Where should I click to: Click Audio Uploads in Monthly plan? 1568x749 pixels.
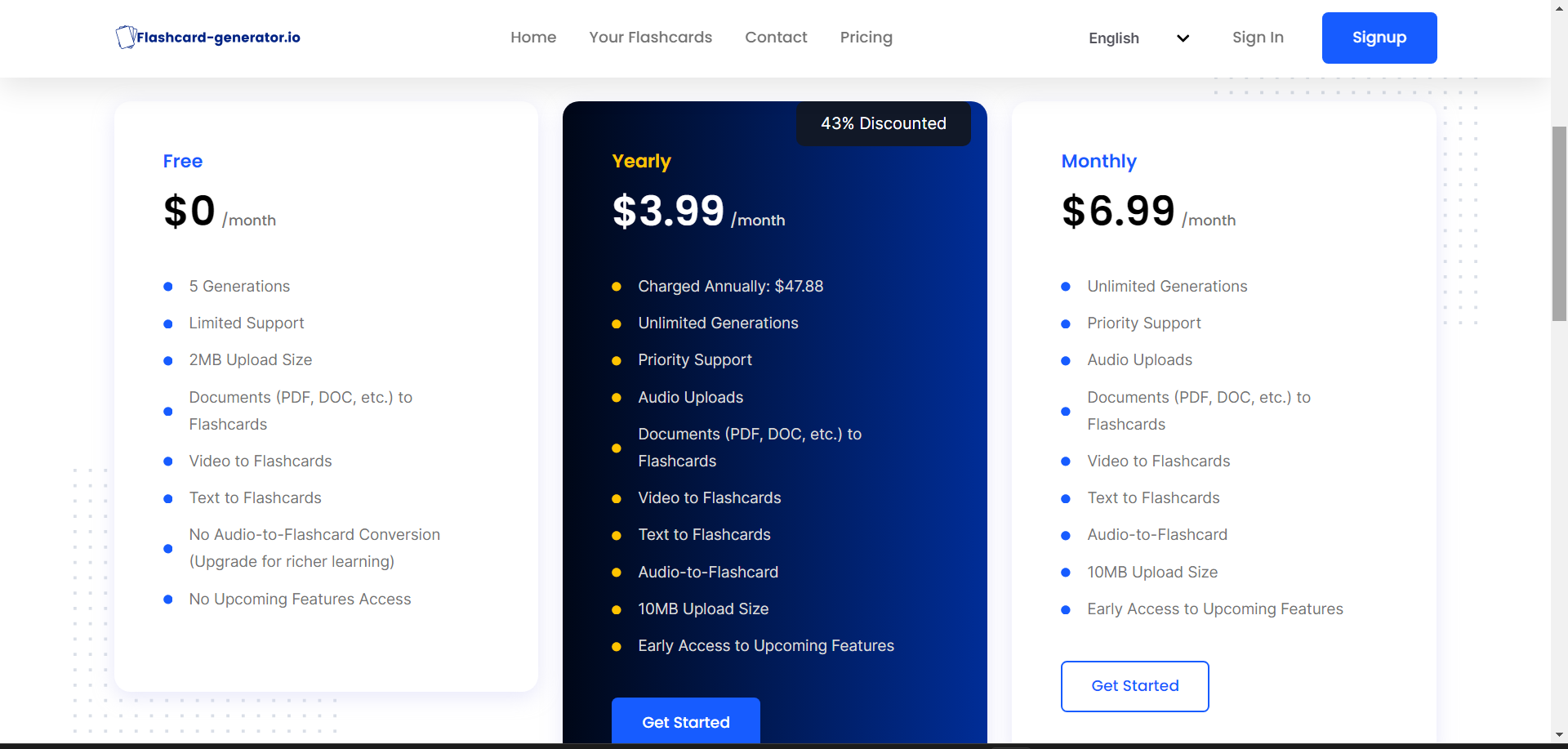point(1139,360)
